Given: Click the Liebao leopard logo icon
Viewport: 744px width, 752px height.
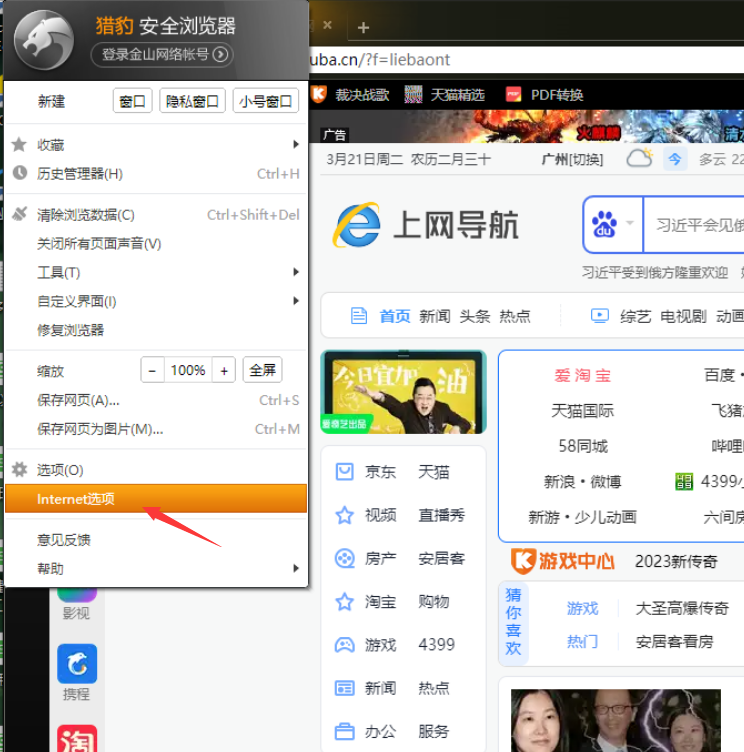Looking at the screenshot, I should tap(44, 40).
